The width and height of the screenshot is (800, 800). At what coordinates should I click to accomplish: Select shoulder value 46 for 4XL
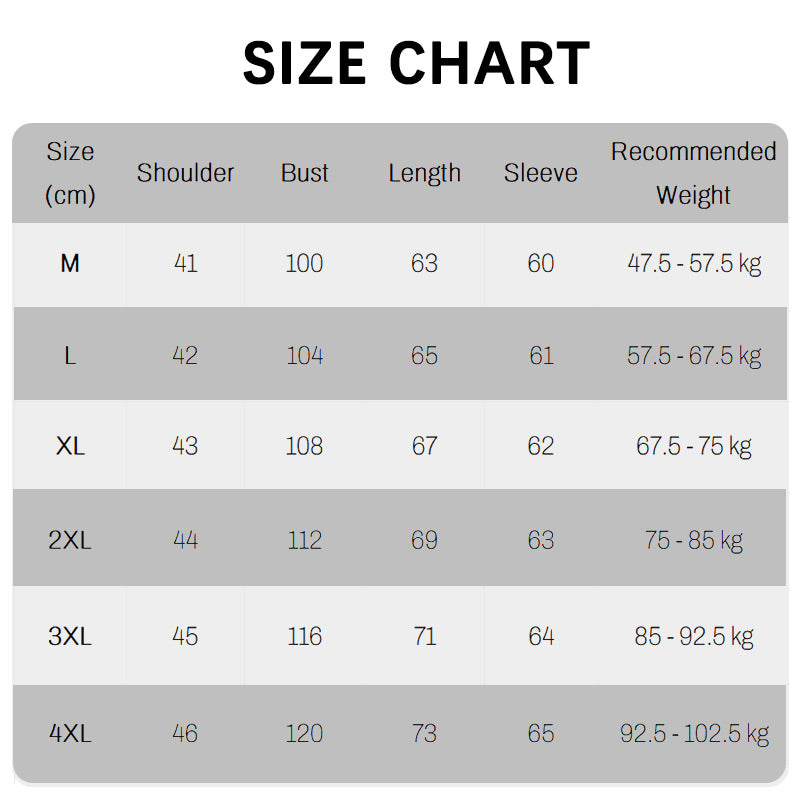point(185,733)
